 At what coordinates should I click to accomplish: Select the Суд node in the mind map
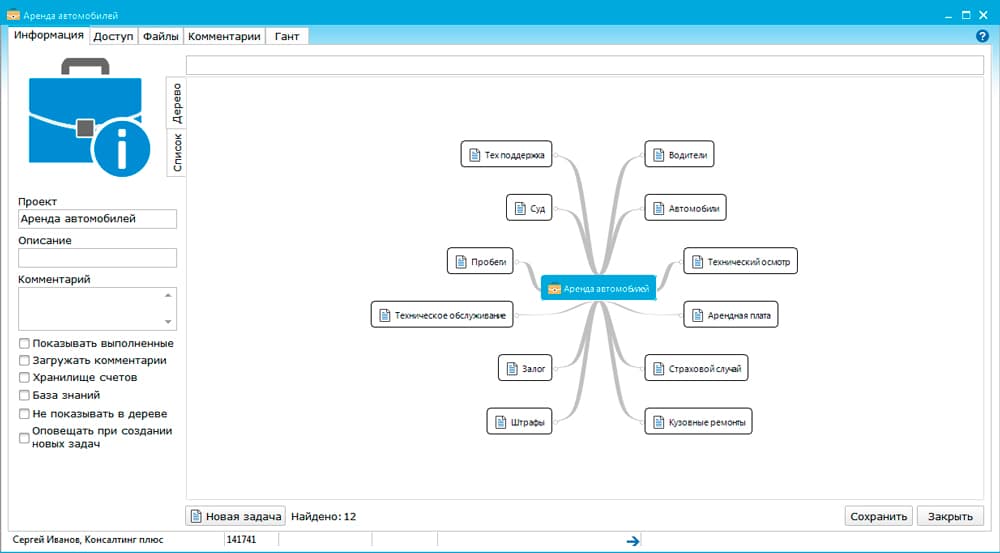pos(530,208)
